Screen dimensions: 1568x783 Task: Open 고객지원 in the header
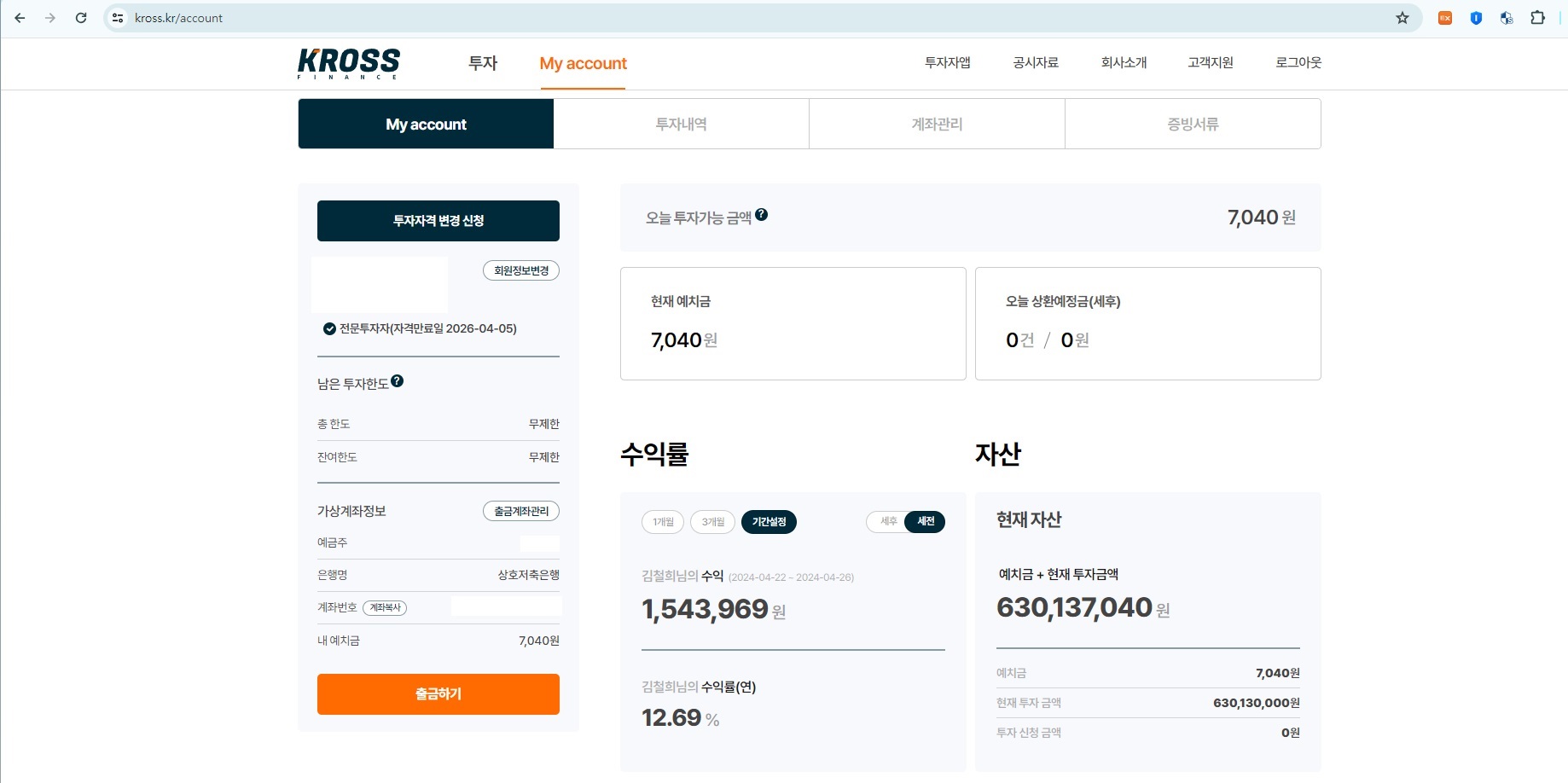pyautogui.click(x=1211, y=62)
